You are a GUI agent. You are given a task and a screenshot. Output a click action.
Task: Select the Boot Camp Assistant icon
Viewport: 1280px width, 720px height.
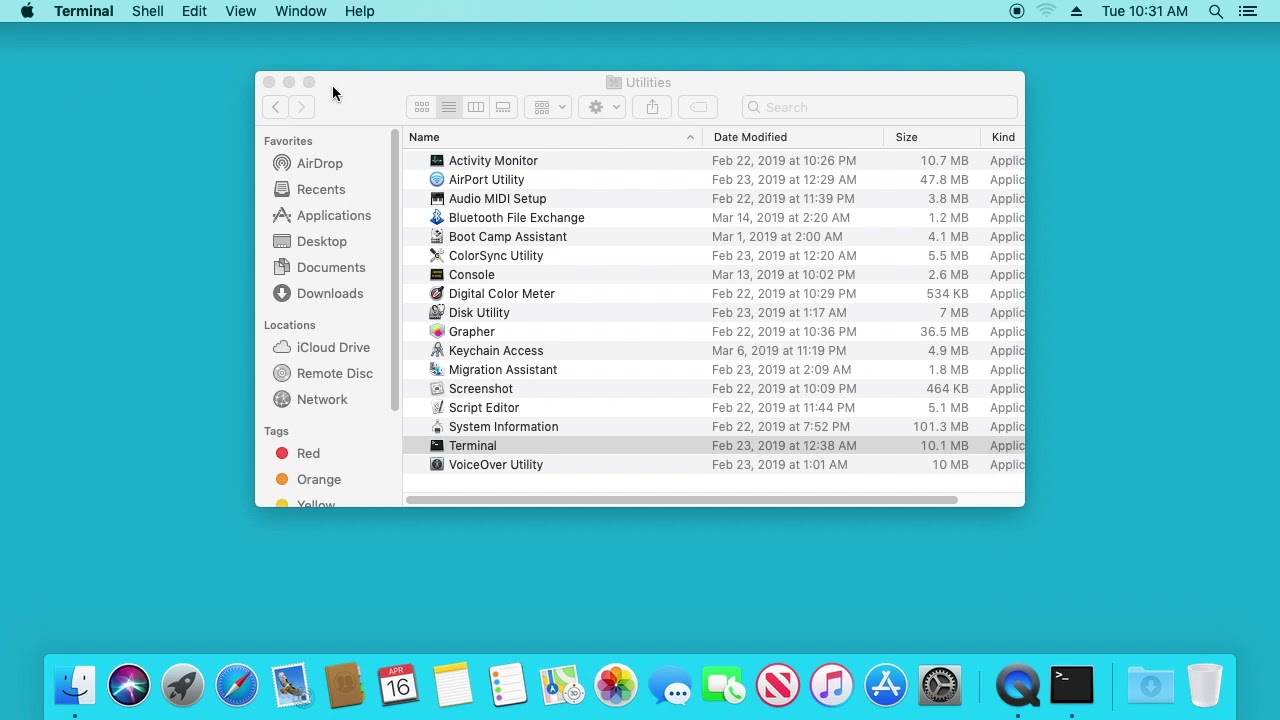(437, 236)
